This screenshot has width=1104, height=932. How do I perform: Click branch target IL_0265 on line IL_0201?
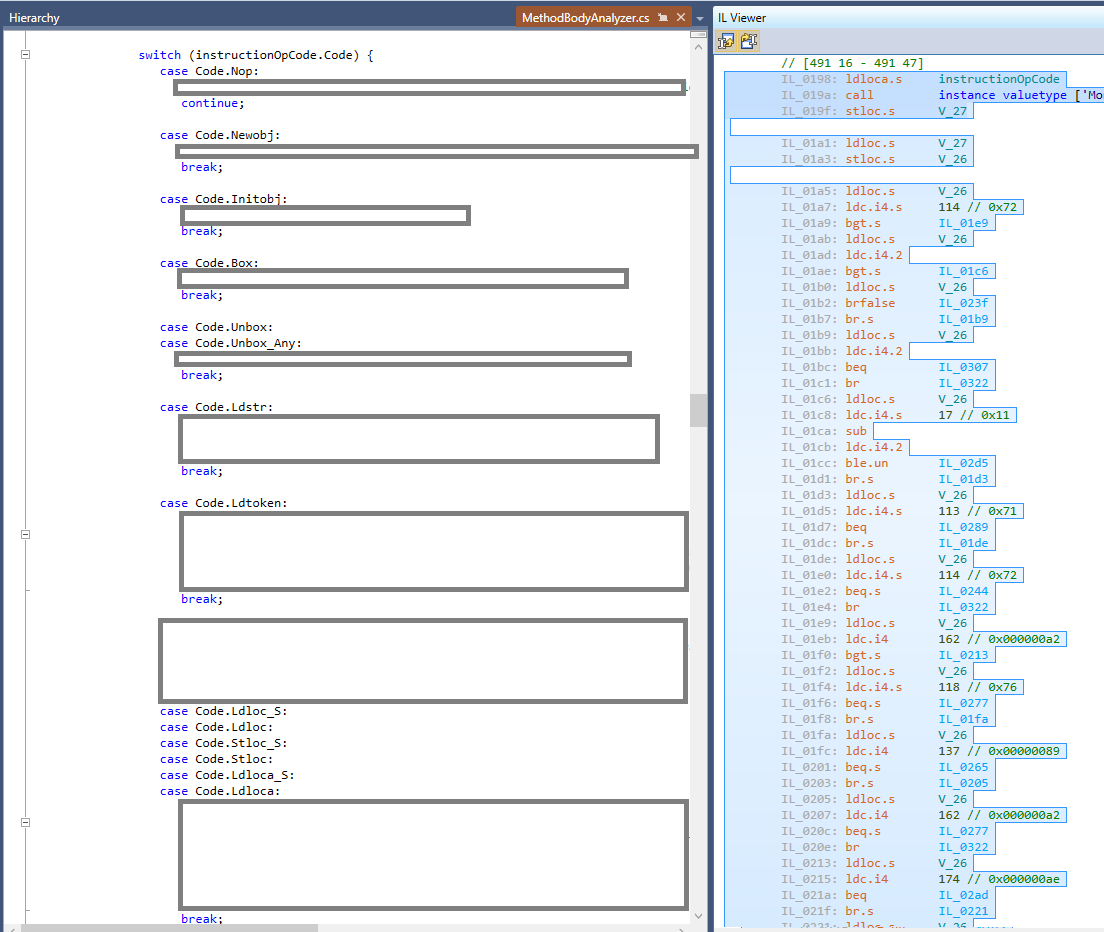[x=963, y=767]
